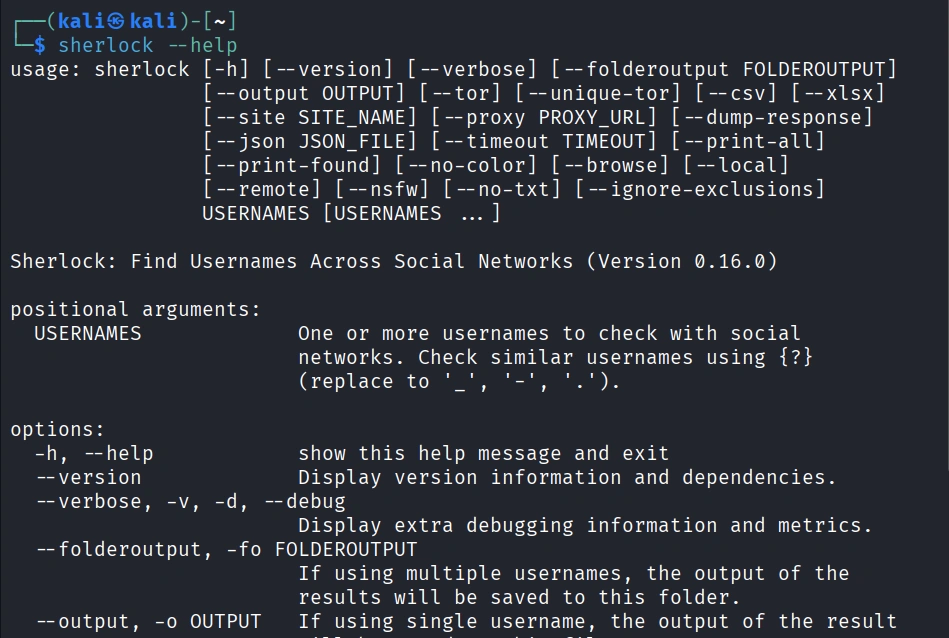Click the '[--csv]' flag
This screenshot has width=949, height=638.
click(x=736, y=94)
